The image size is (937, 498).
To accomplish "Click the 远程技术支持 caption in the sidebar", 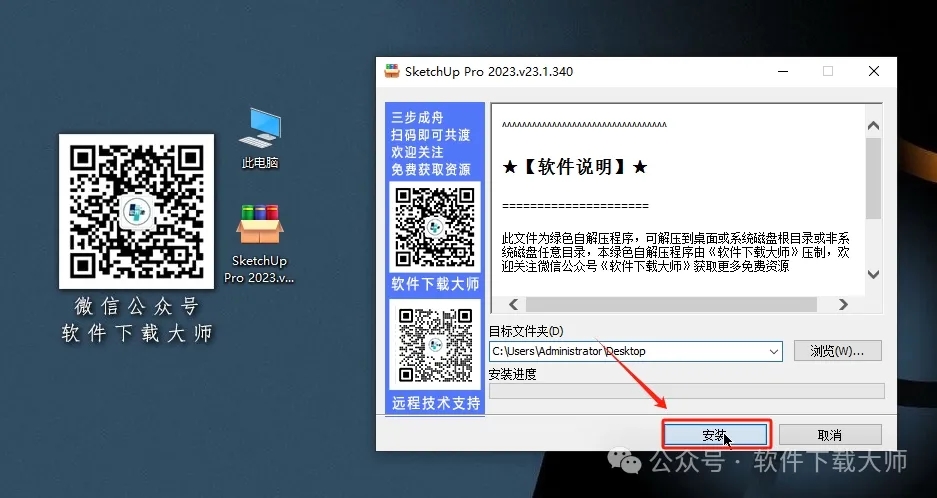I will [436, 403].
